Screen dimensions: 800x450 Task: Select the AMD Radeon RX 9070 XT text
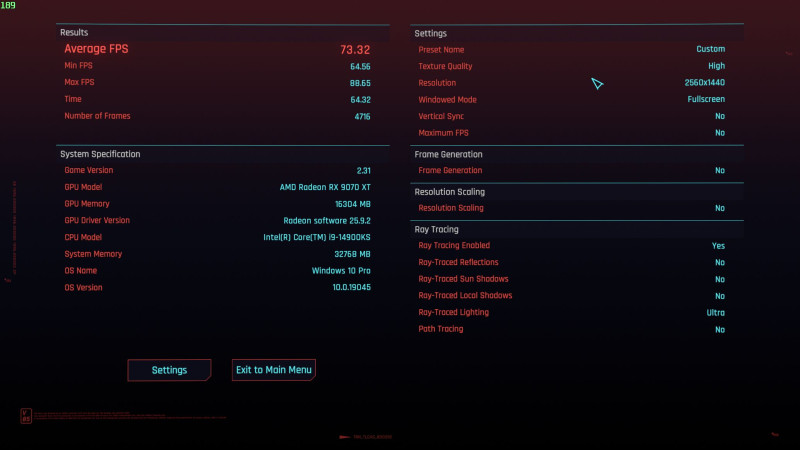point(325,187)
